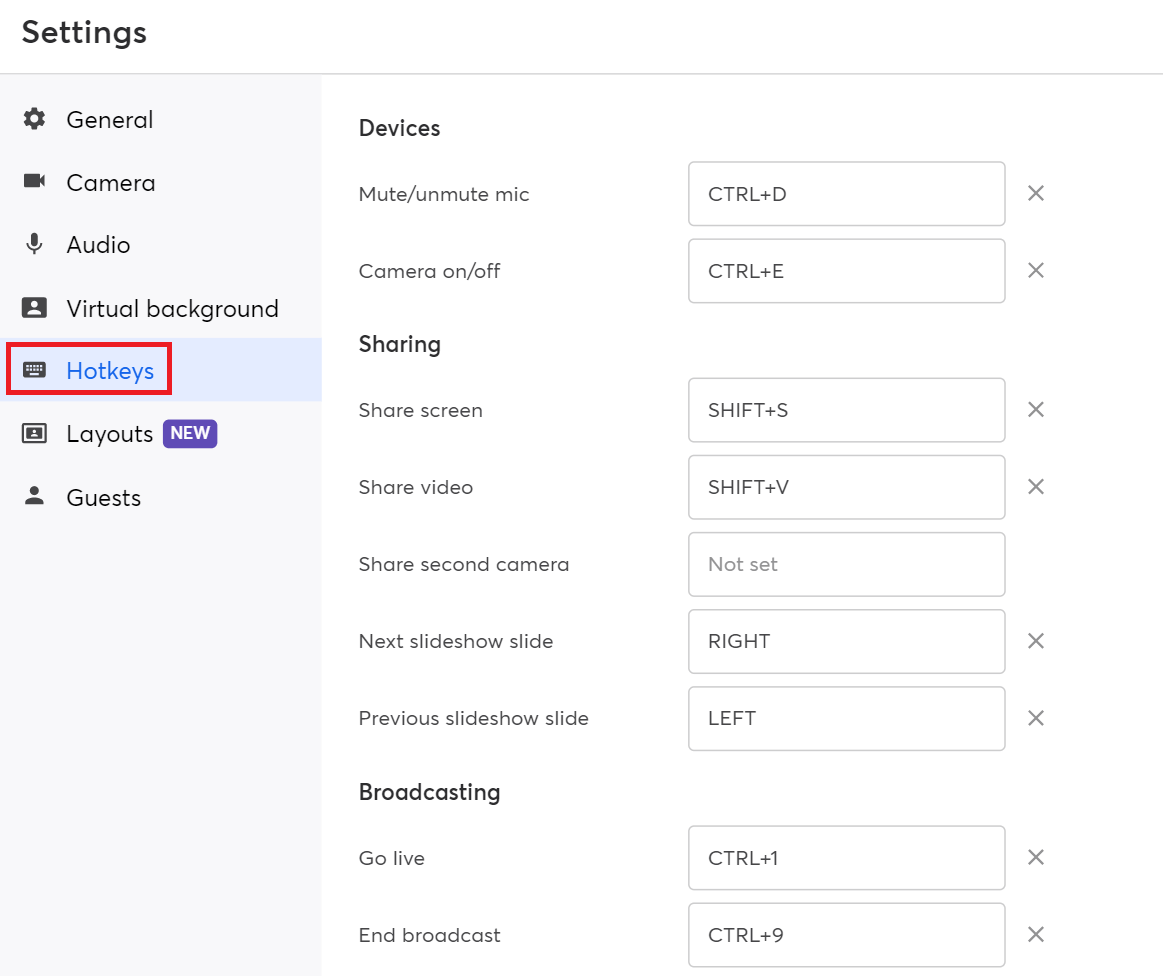
Task: Click the Camera icon in sidebar
Action: [35, 181]
